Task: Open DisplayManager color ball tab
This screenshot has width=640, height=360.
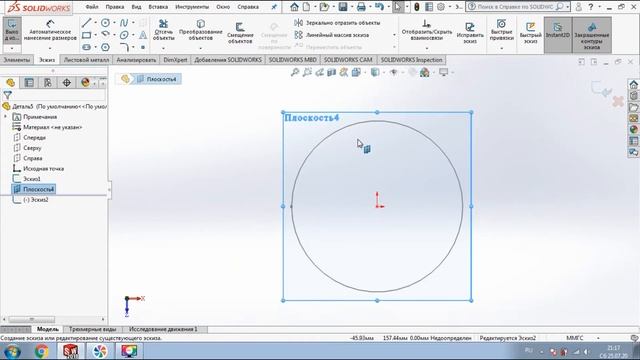Action: [85, 82]
